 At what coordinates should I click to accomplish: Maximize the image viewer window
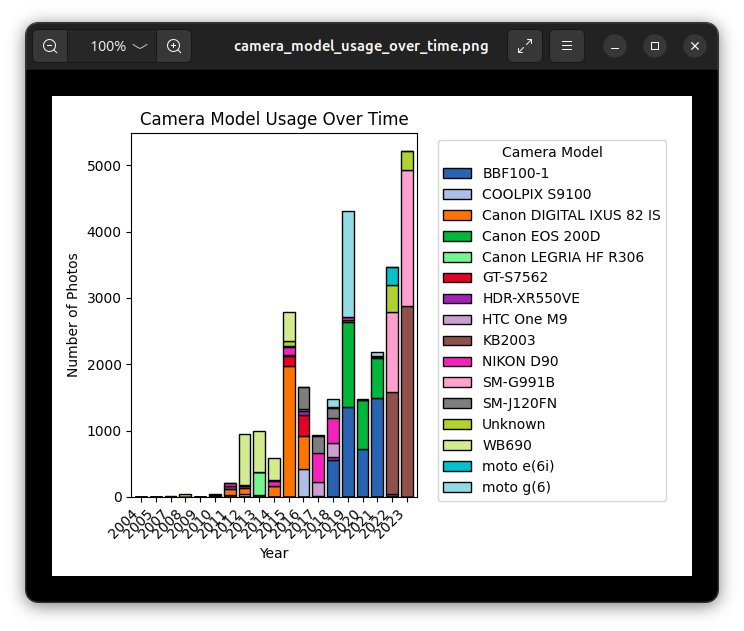[x=655, y=46]
